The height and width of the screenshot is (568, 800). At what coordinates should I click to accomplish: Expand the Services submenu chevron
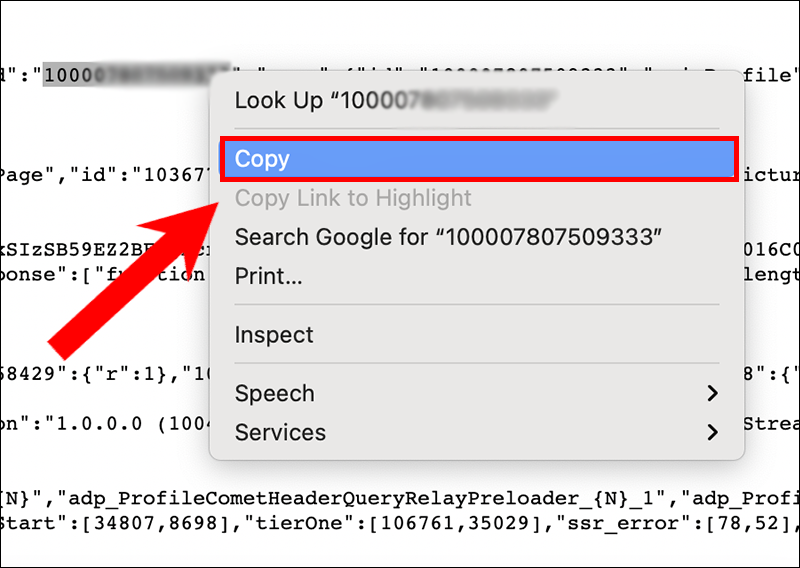tap(712, 433)
